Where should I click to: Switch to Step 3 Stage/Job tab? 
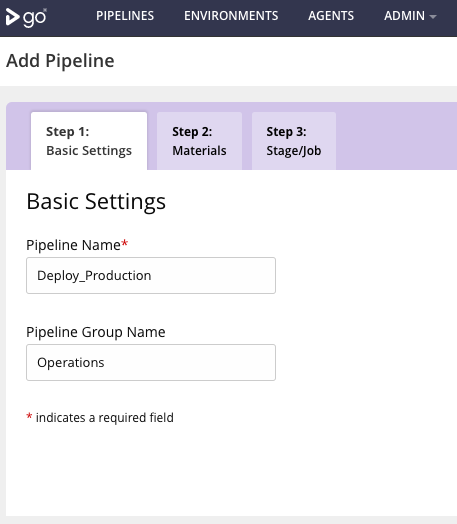point(294,141)
